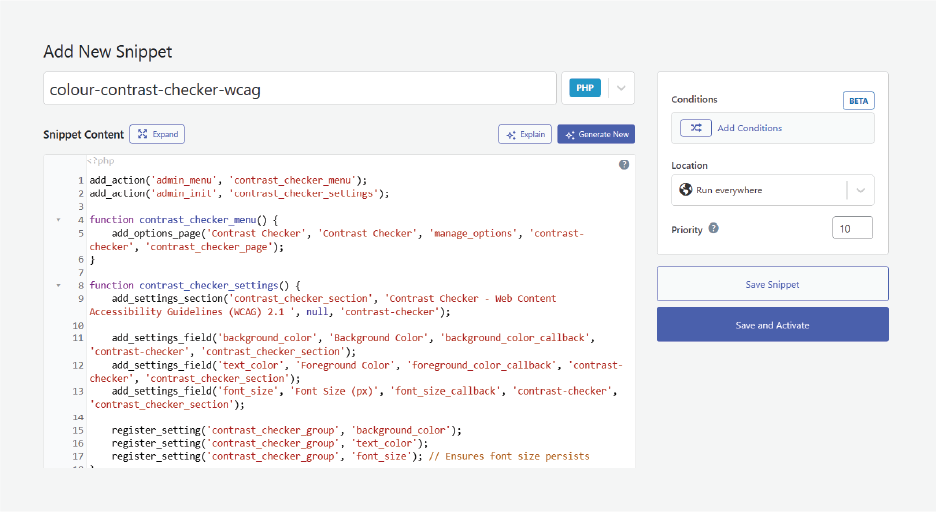Image resolution: width=936 pixels, height=512 pixels.
Task: Select the Run everywhere location option
Action: pos(732,190)
